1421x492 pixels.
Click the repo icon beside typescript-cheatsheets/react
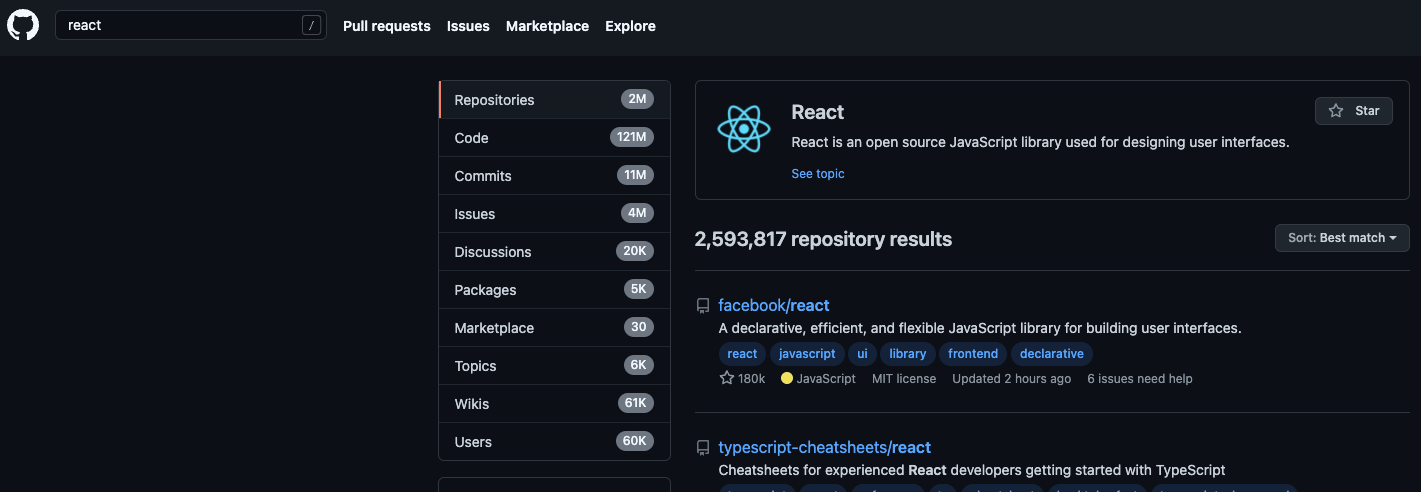[x=703, y=448]
